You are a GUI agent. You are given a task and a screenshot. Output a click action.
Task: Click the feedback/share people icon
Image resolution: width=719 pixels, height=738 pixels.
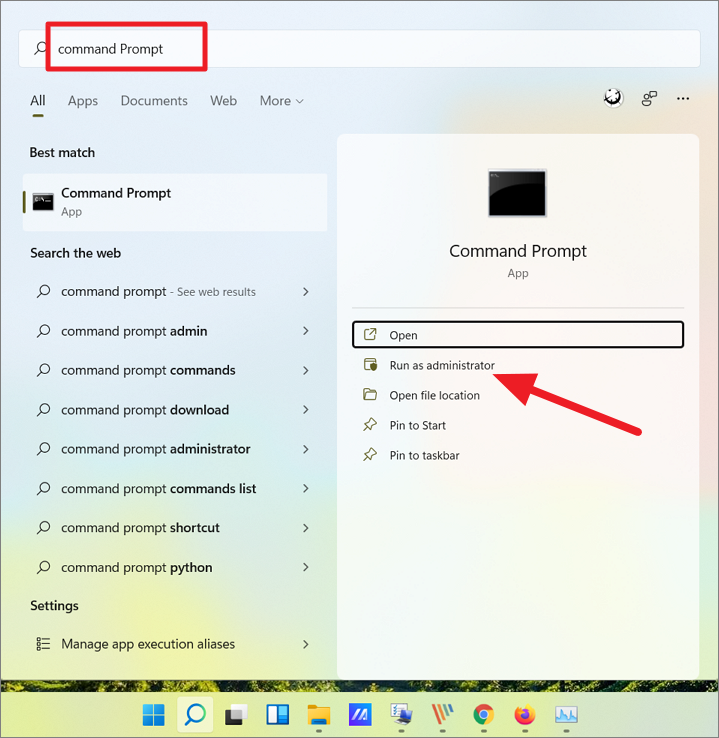coord(649,98)
